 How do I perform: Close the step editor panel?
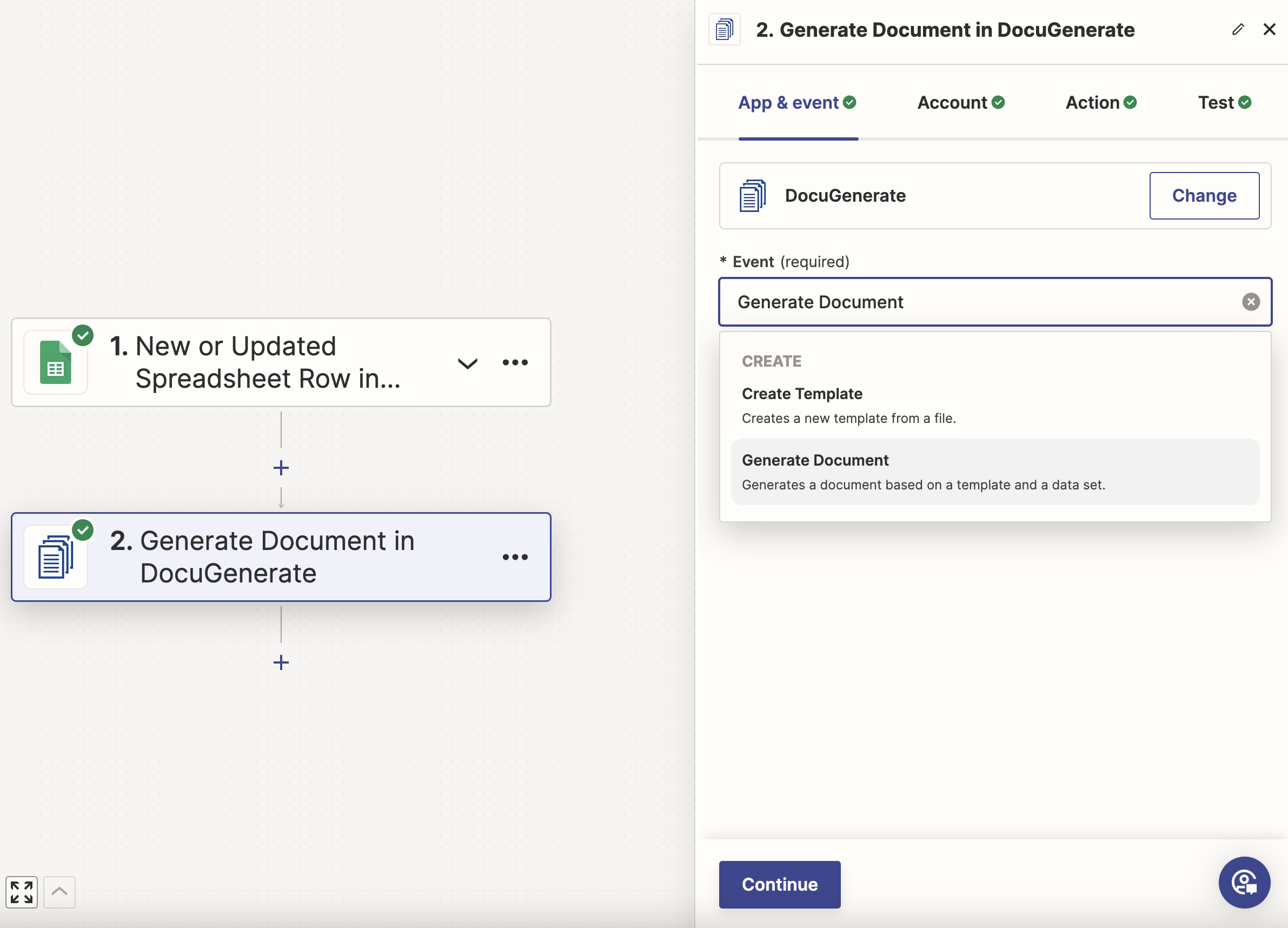coord(1269,30)
